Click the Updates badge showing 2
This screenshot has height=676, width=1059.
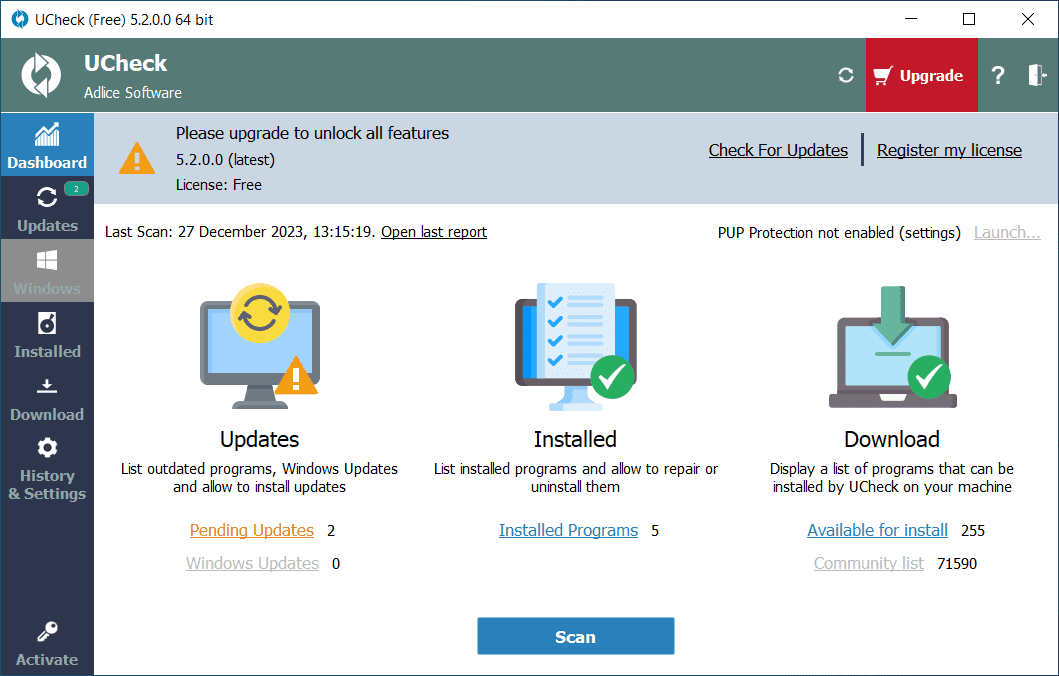point(76,189)
